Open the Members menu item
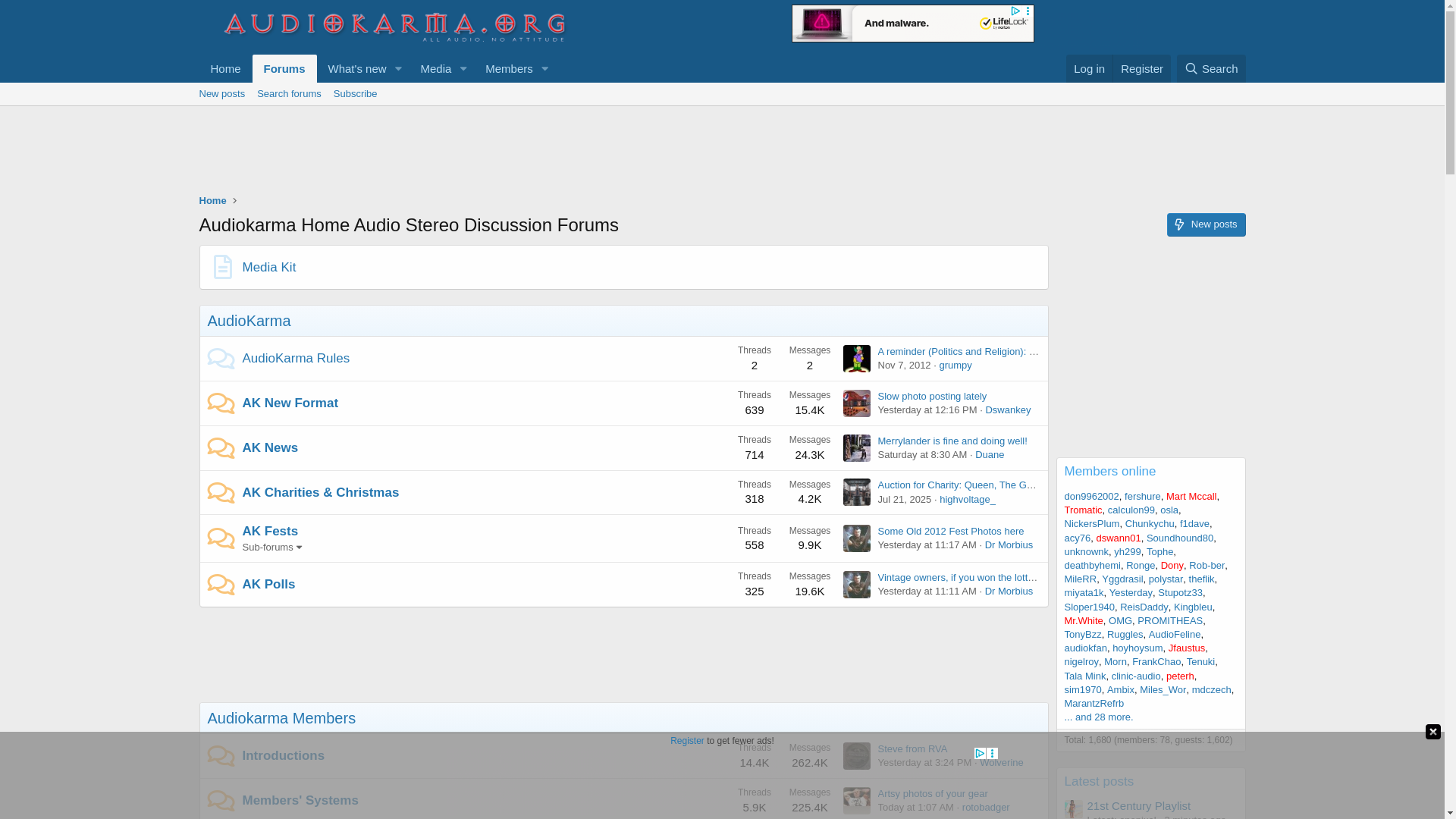The height and width of the screenshot is (819, 1456). coord(508,69)
